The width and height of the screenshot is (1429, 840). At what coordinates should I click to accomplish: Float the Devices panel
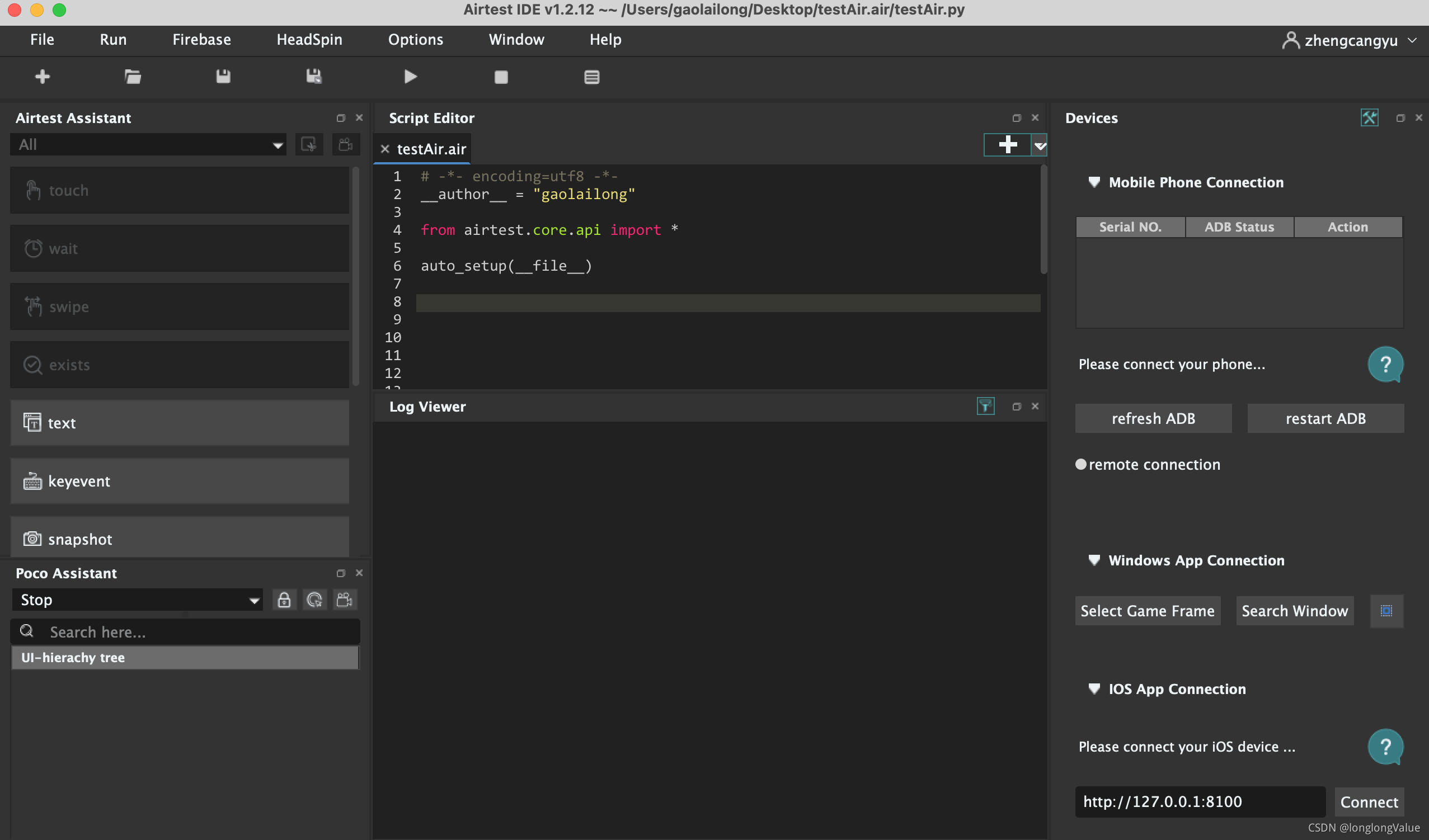1400,118
